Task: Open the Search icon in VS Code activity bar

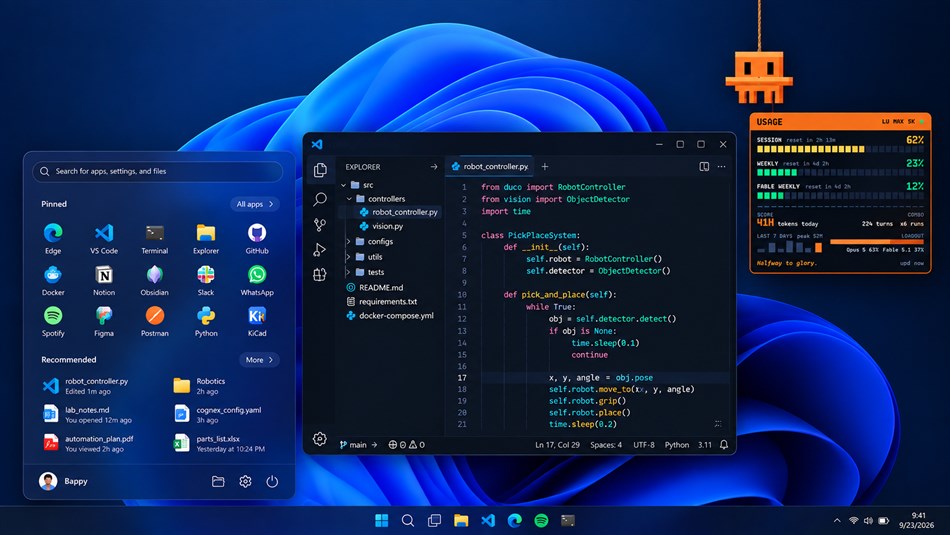Action: 320,199
